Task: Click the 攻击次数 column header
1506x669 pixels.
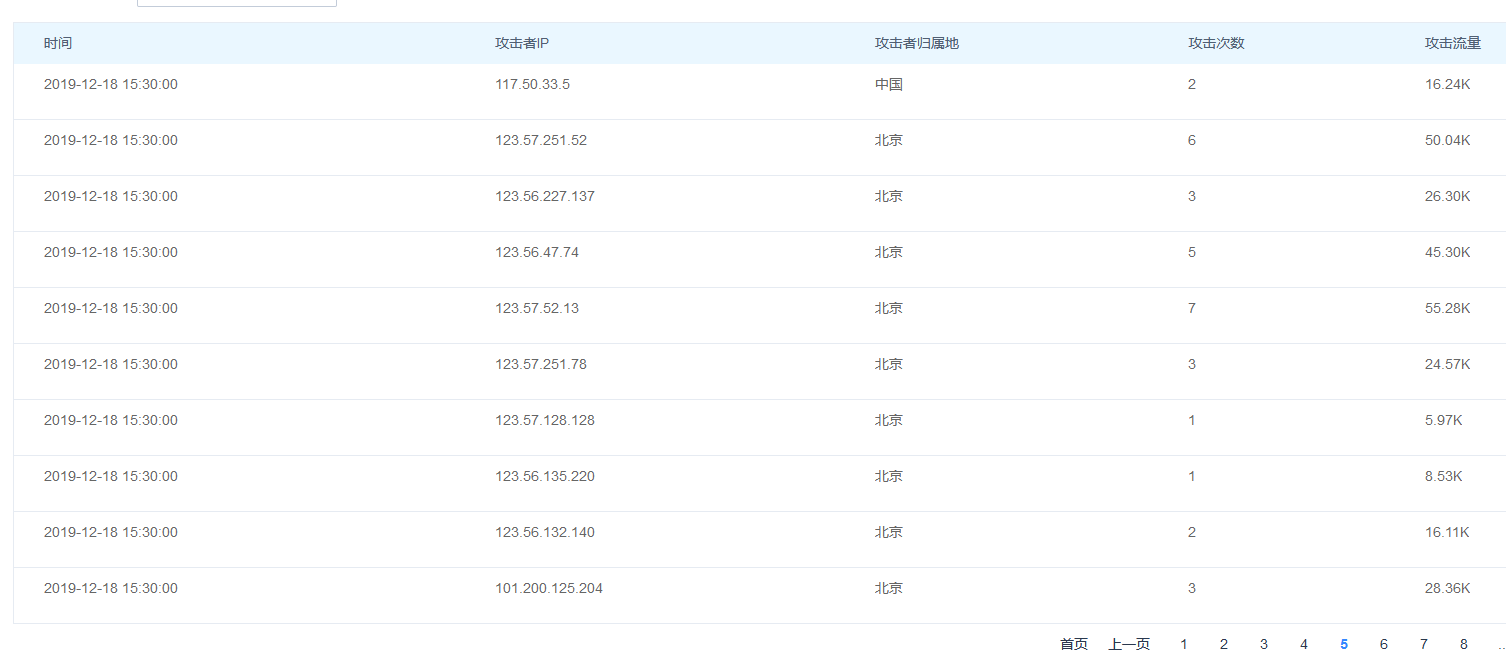Action: [x=1216, y=43]
